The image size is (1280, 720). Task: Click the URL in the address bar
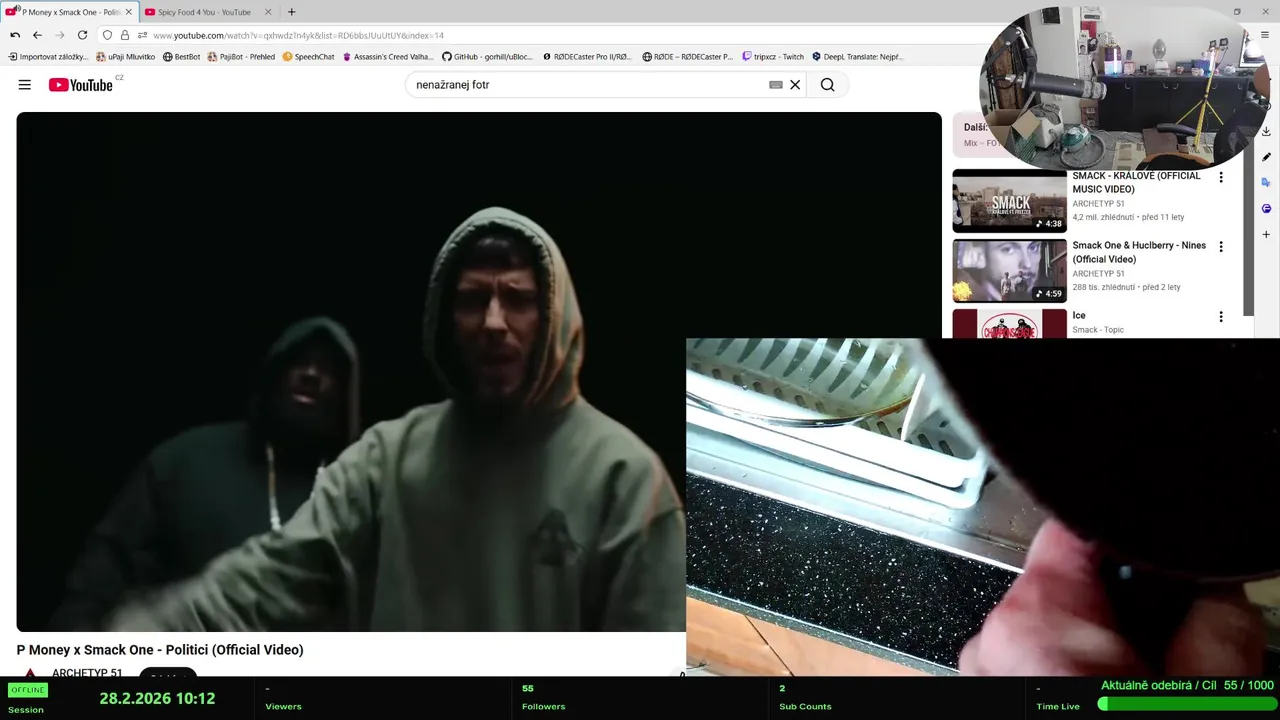click(298, 36)
